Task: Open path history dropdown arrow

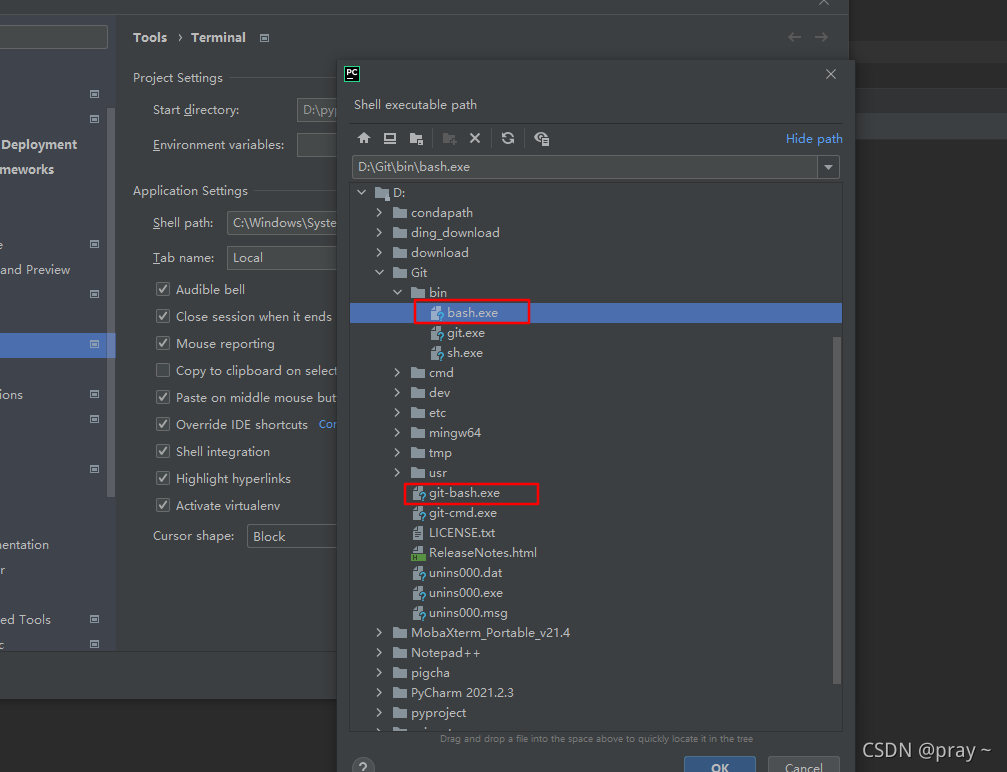Action: 828,167
